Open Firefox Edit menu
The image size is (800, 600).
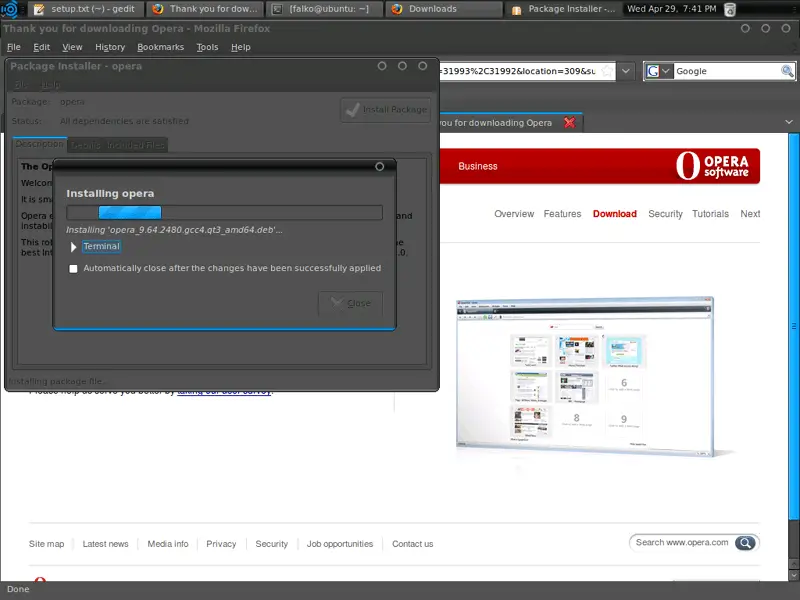(x=41, y=47)
